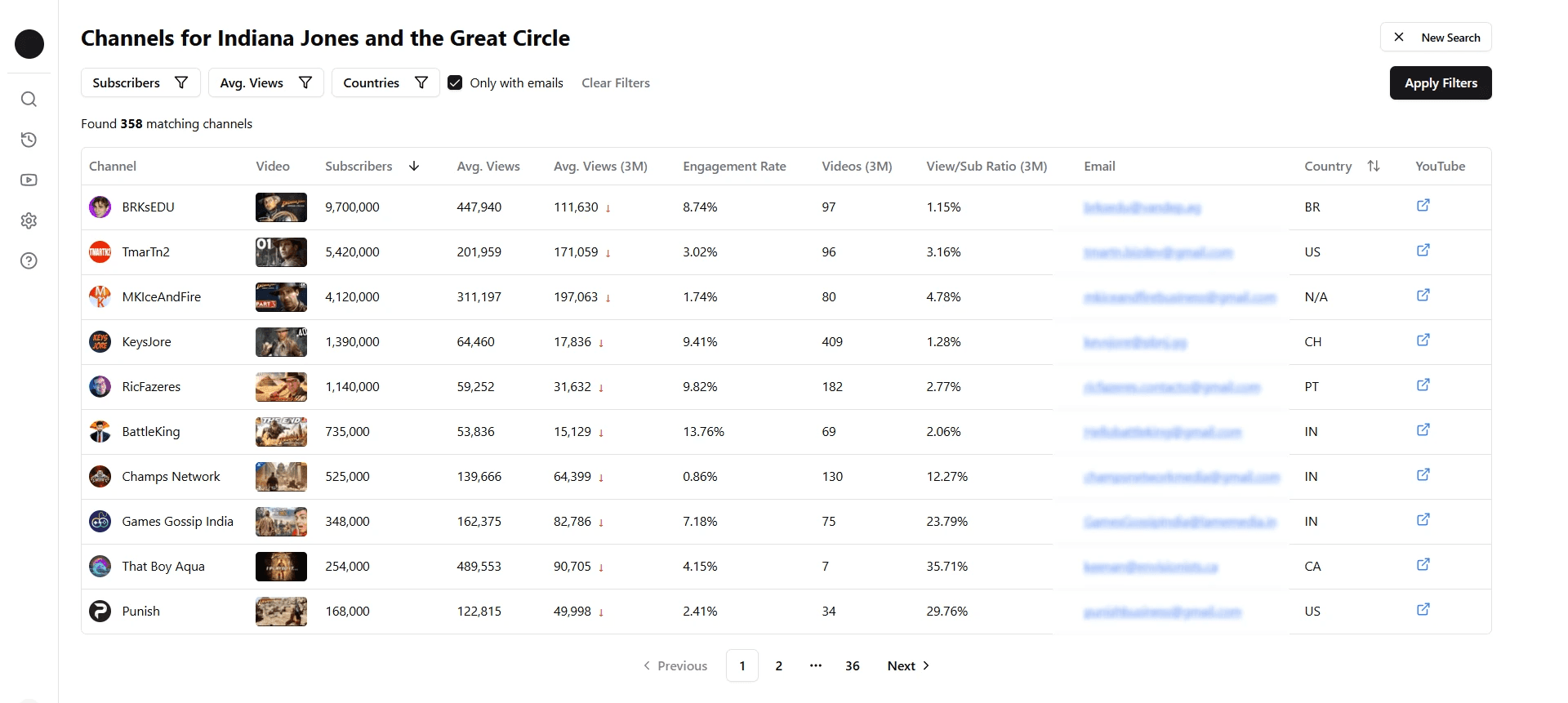
Task: Click That Boy Aqua channel avatar
Action: click(100, 567)
